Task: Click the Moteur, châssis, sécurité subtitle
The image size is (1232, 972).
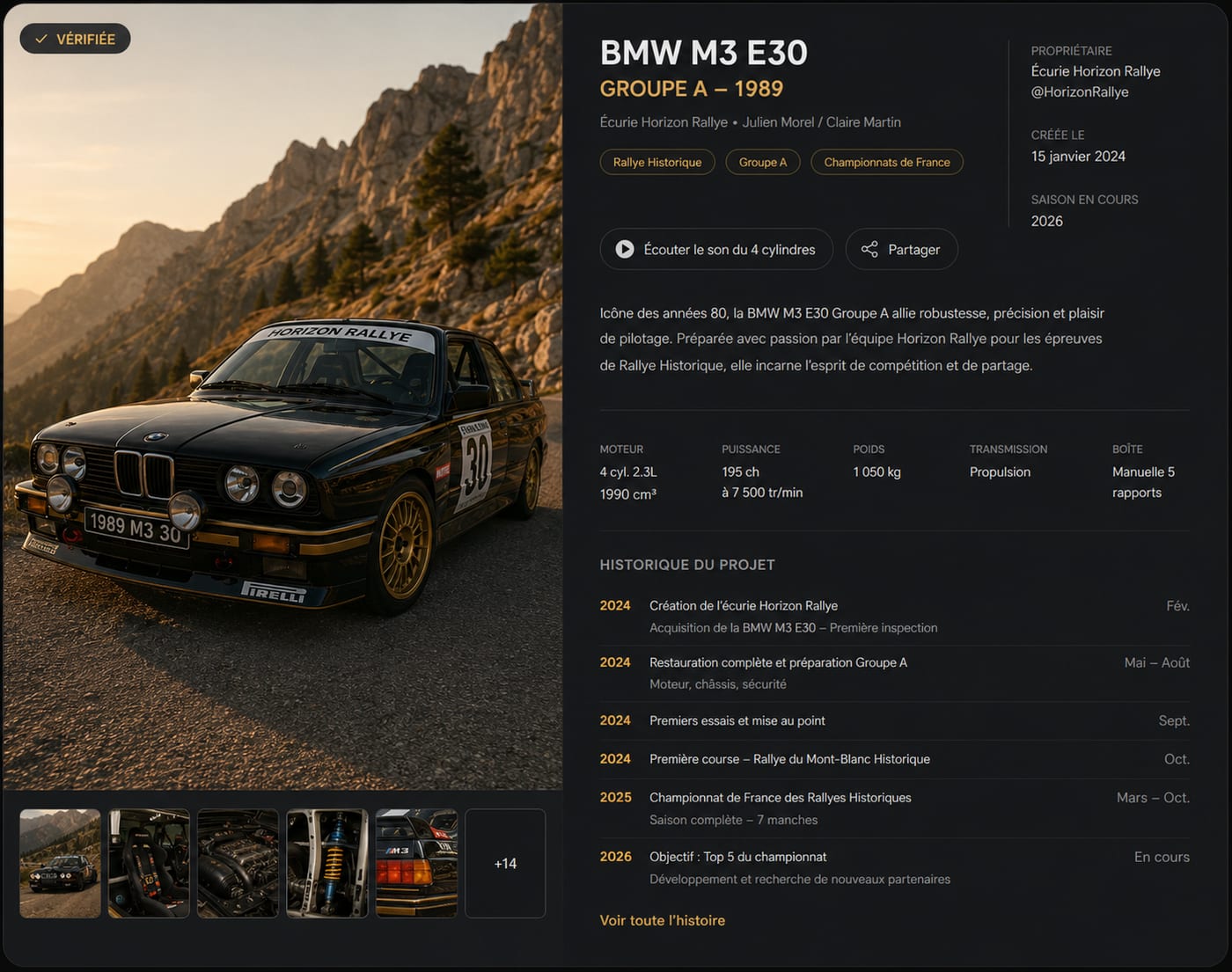Action: (x=718, y=684)
